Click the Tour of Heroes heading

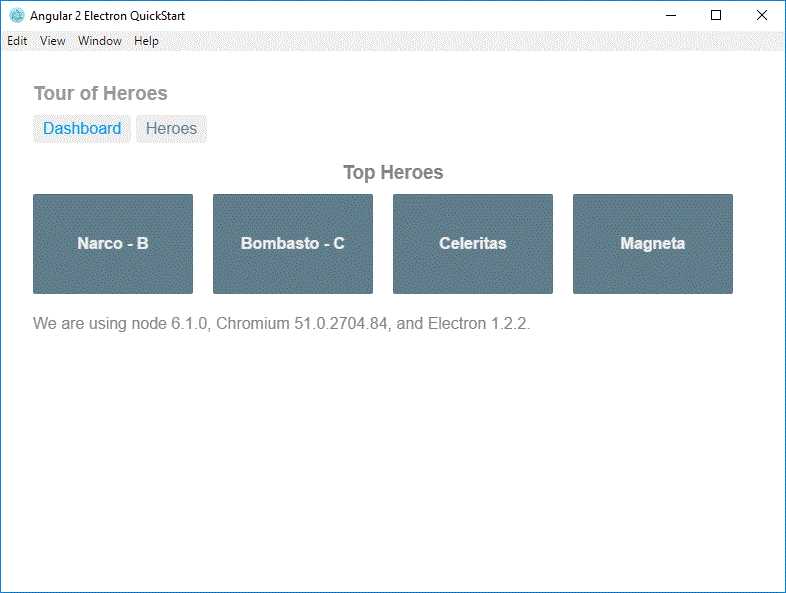(x=101, y=94)
